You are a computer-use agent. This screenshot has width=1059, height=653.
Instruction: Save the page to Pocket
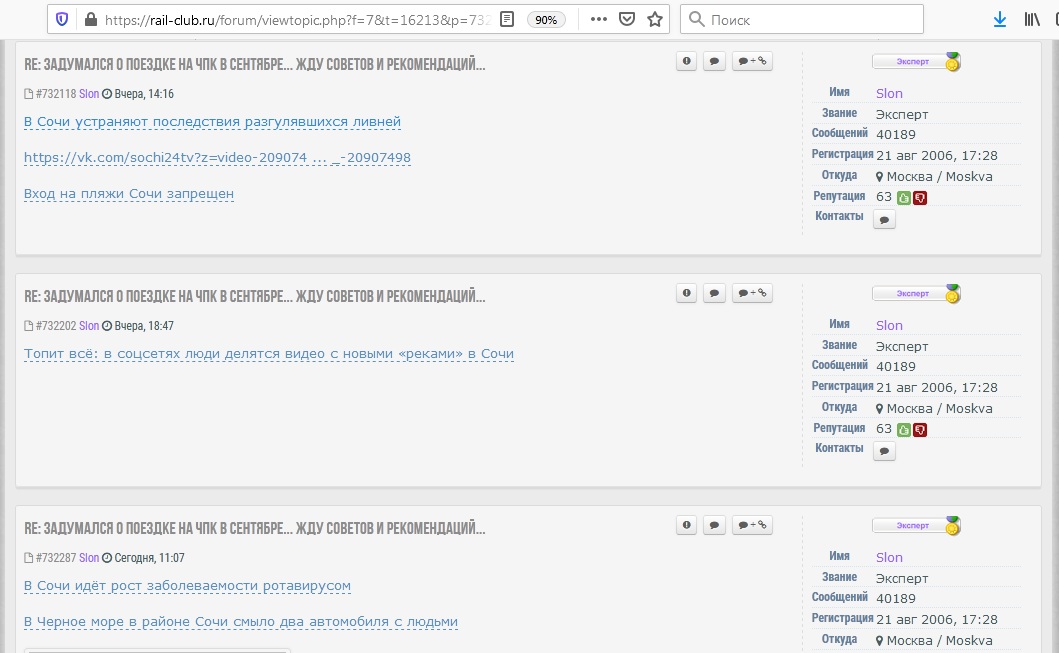pyautogui.click(x=626, y=19)
